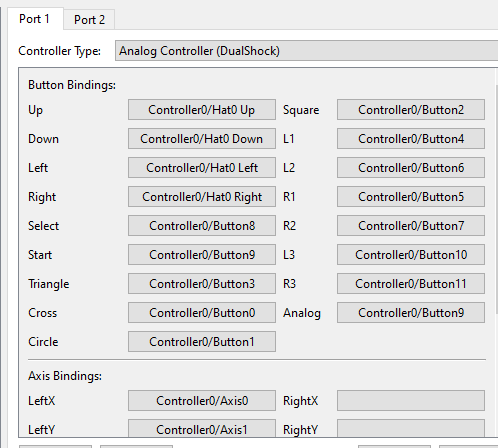This screenshot has height=448, width=498.
Task: Change the Select binding Button8
Action: [x=202, y=226]
